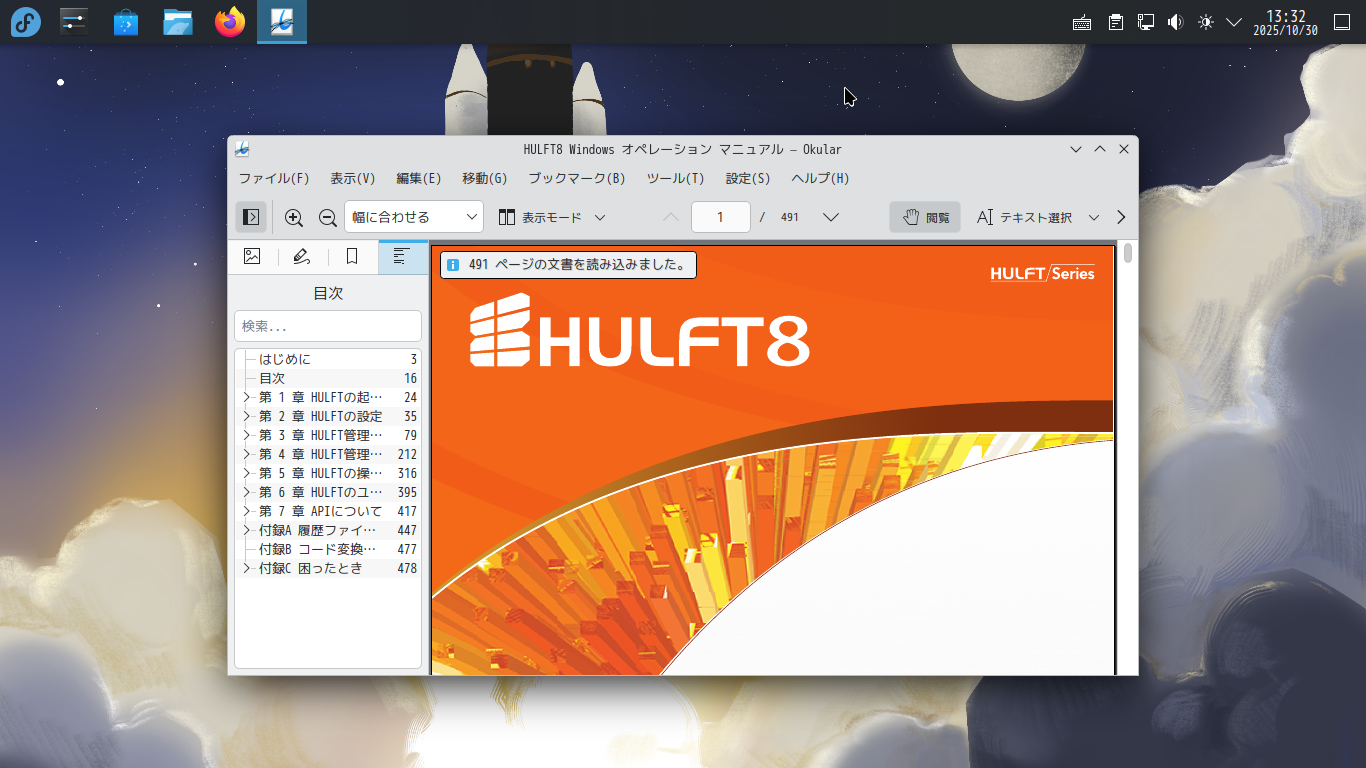Image resolution: width=1366 pixels, height=768 pixels.
Task: Open the 表示モード dropdown
Action: [x=552, y=217]
